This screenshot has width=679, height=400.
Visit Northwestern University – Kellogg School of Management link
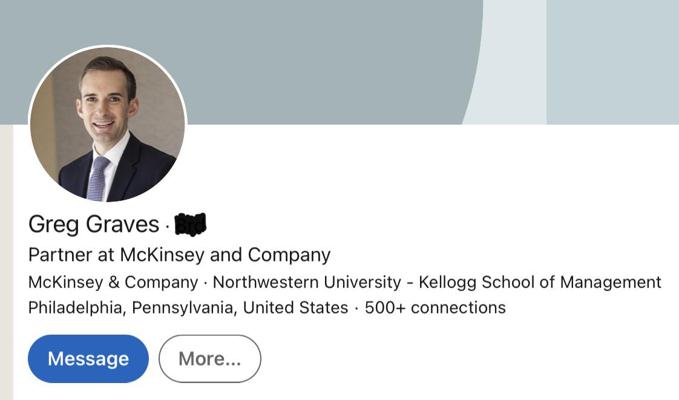click(x=437, y=282)
